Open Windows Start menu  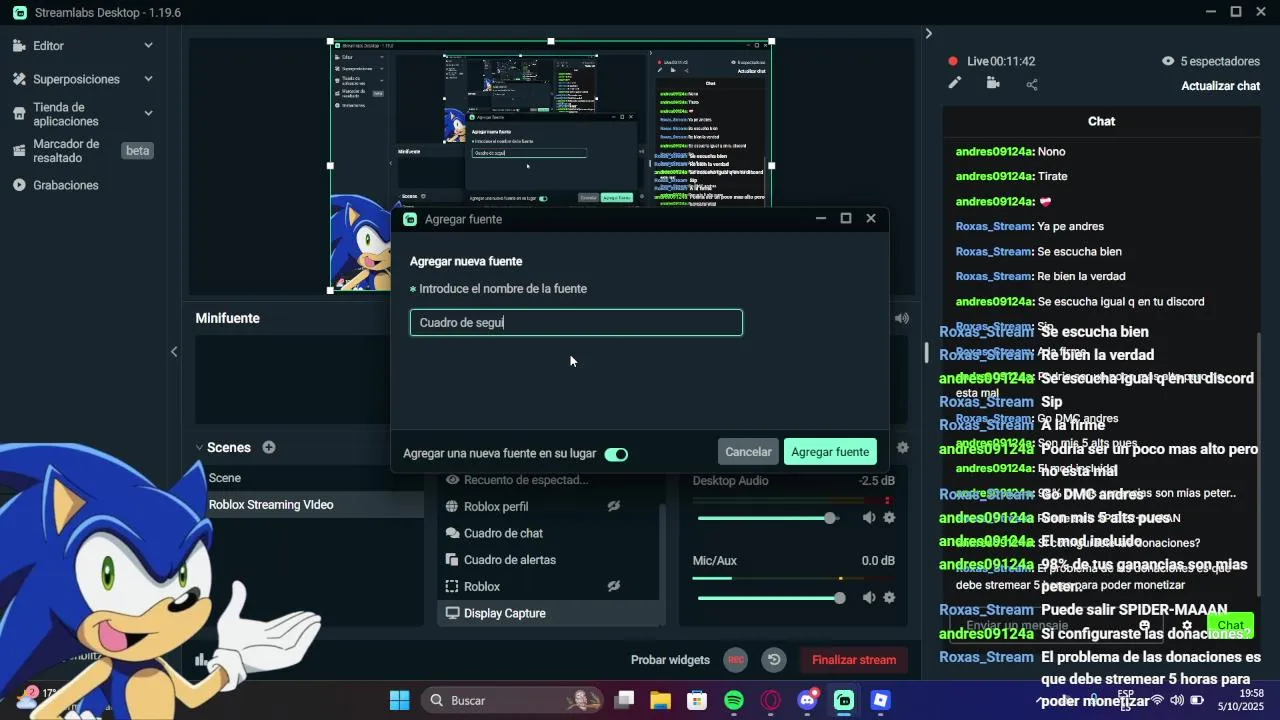399,700
